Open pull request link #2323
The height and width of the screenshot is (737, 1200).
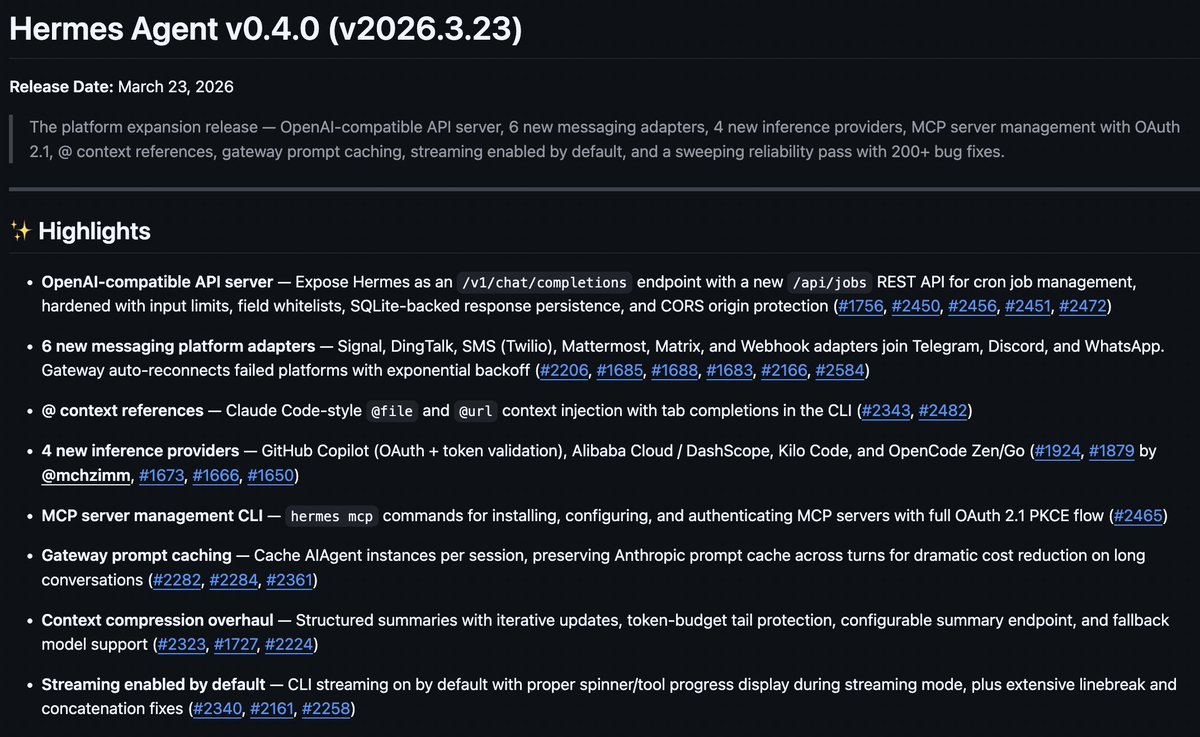[181, 645]
